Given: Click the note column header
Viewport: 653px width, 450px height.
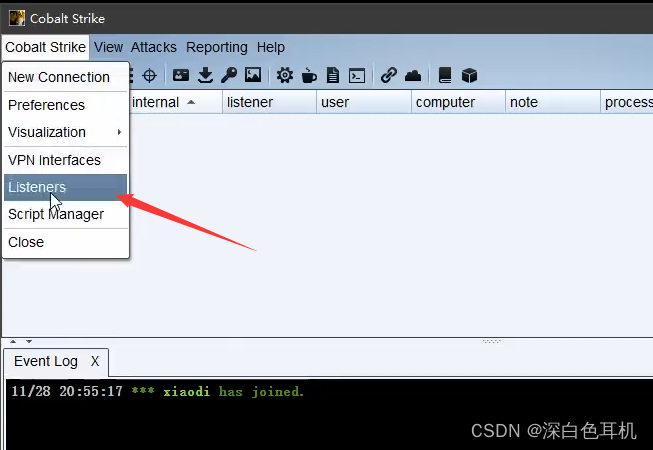Looking at the screenshot, I should (553, 102).
